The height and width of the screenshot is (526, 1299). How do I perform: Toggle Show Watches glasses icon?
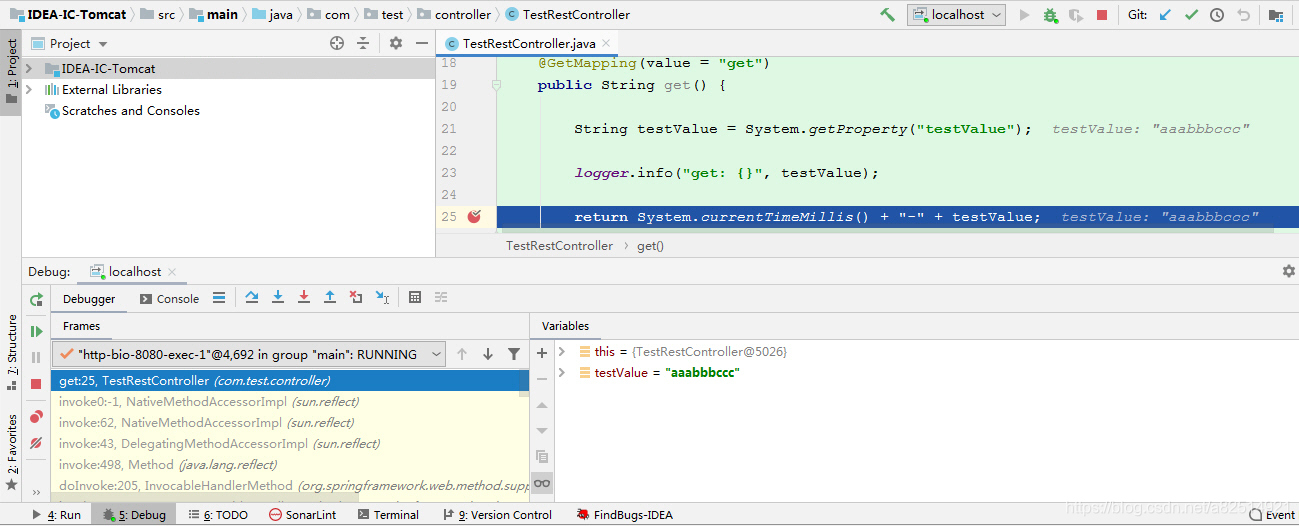[542, 483]
